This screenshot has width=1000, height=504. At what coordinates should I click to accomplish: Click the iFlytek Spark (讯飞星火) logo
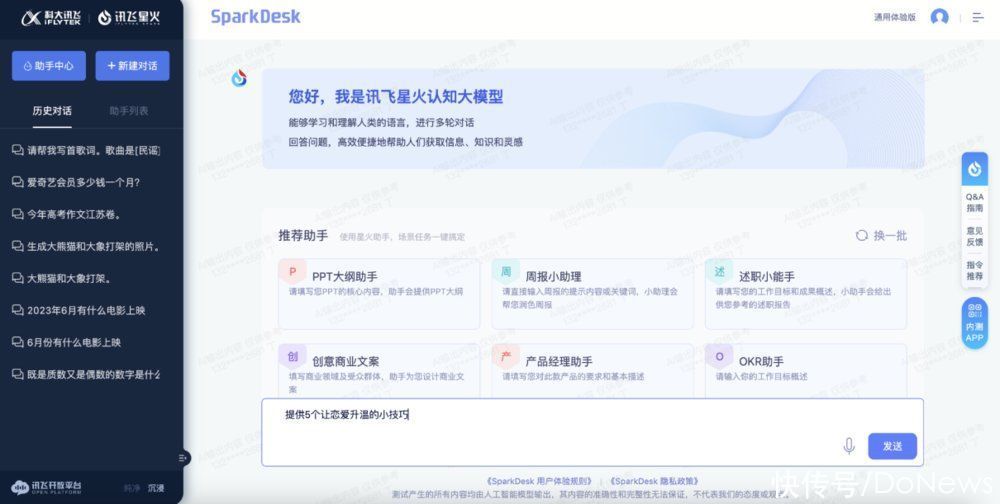tap(128, 18)
